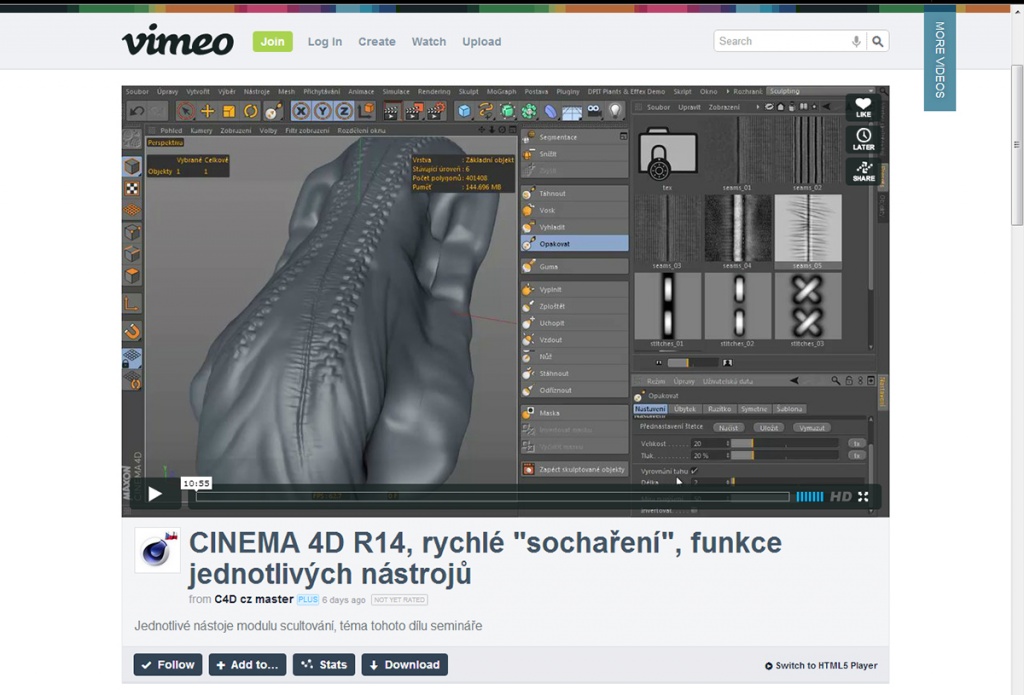Open the Upload link
Viewport: 1024px width, 695px height.
click(482, 41)
